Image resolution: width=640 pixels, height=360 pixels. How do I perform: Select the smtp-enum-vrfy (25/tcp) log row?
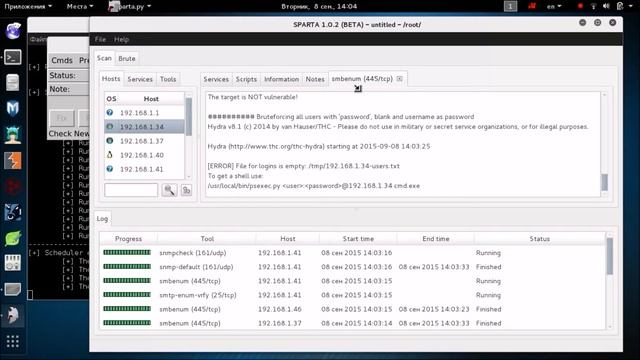click(353, 295)
